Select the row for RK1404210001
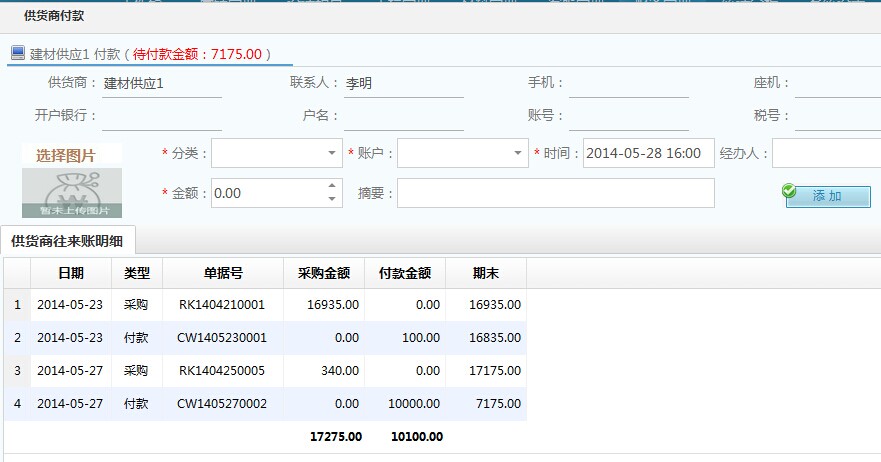881x462 pixels. (x=222, y=305)
